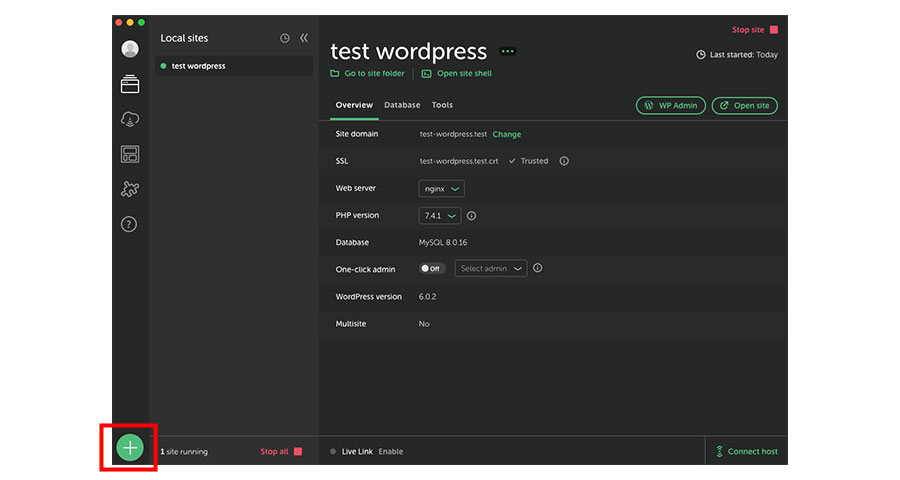Select test wordpress in the sites list
Image resolution: width=900 pixels, height=480 pixels.
tap(198, 66)
